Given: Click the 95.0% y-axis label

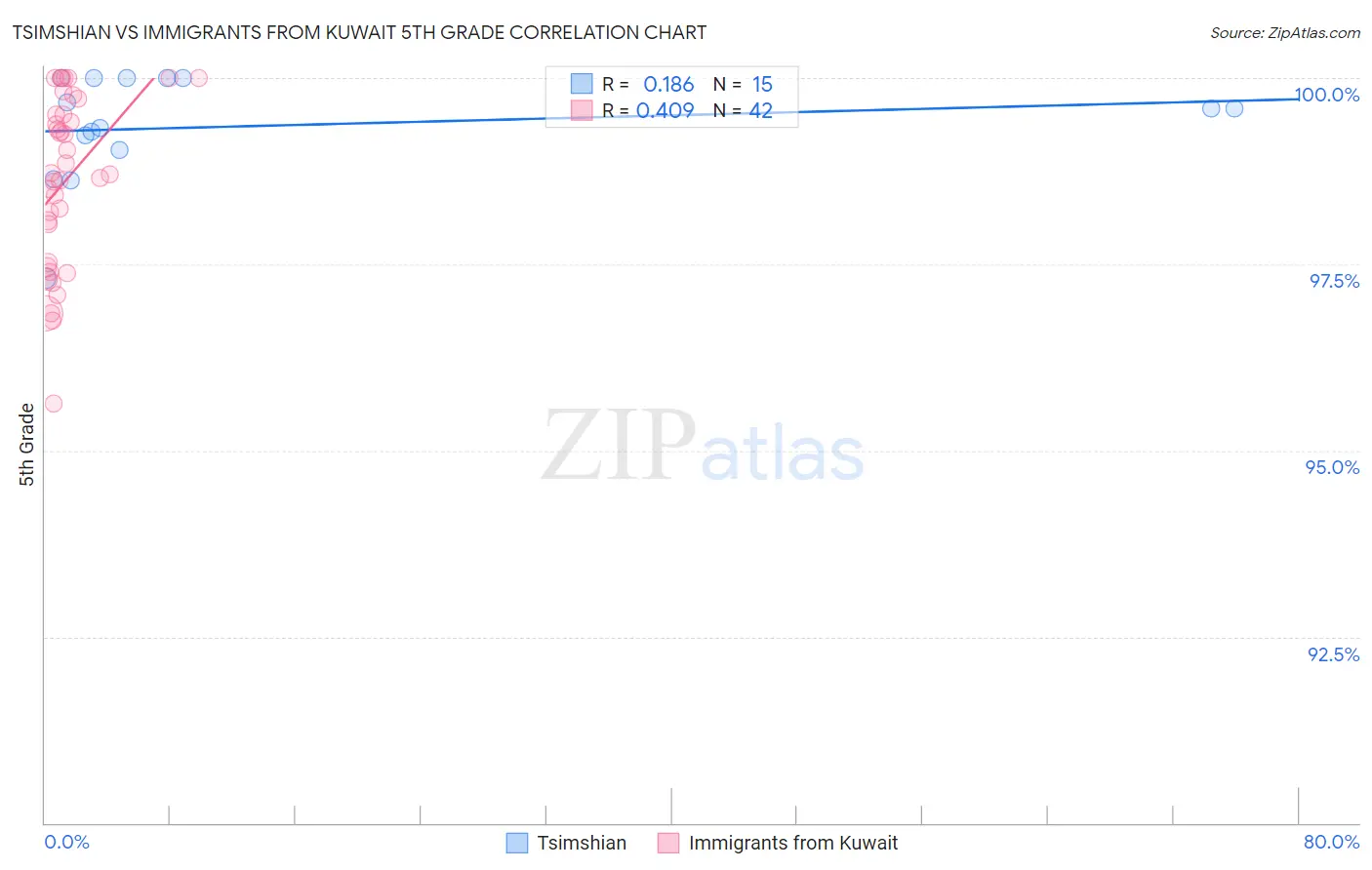Looking at the screenshot, I should 1333,467.
